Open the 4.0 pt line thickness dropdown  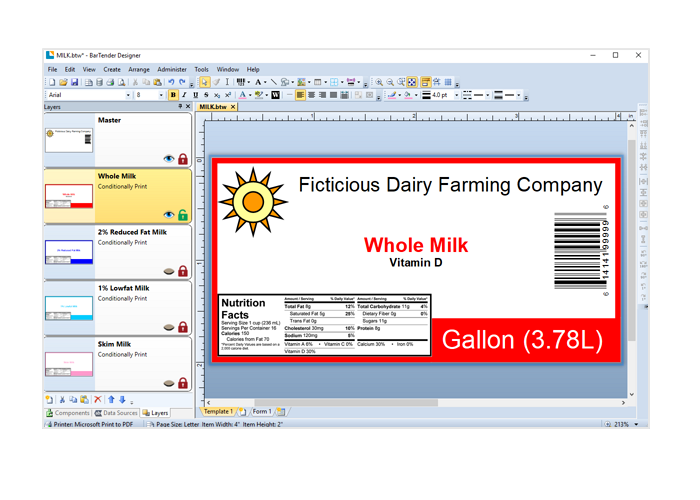coord(457,95)
